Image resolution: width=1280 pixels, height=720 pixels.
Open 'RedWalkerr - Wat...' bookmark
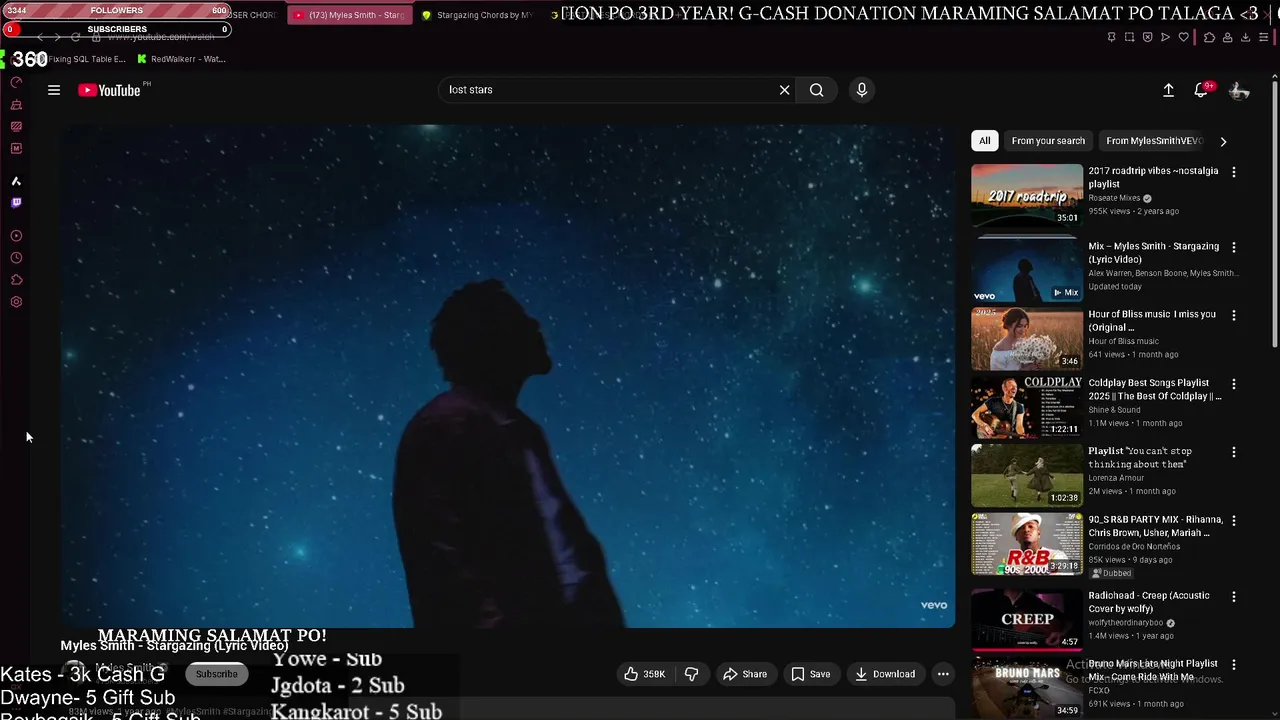(x=181, y=59)
